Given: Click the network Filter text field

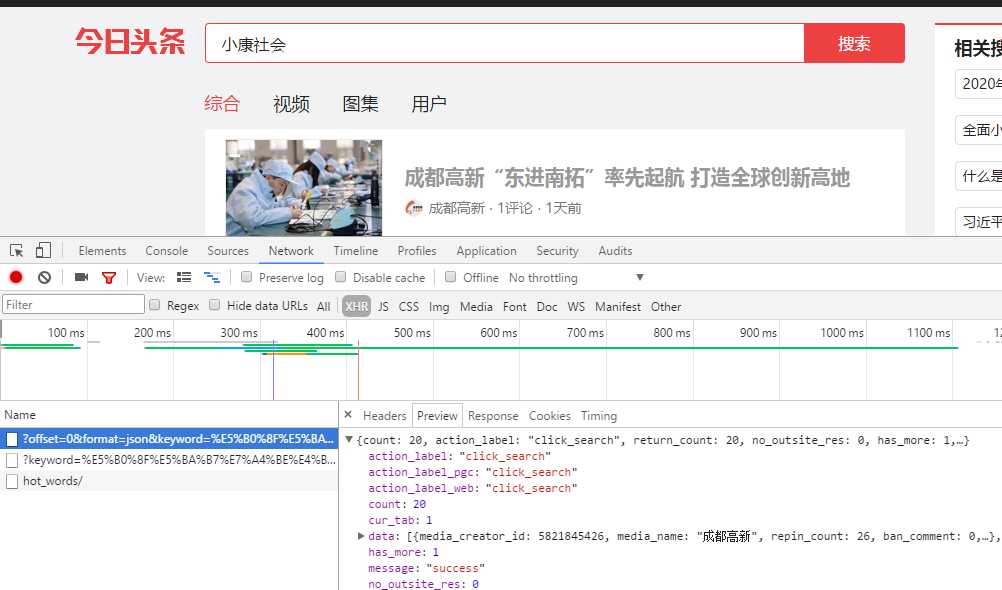Looking at the screenshot, I should pyautogui.click(x=73, y=304).
